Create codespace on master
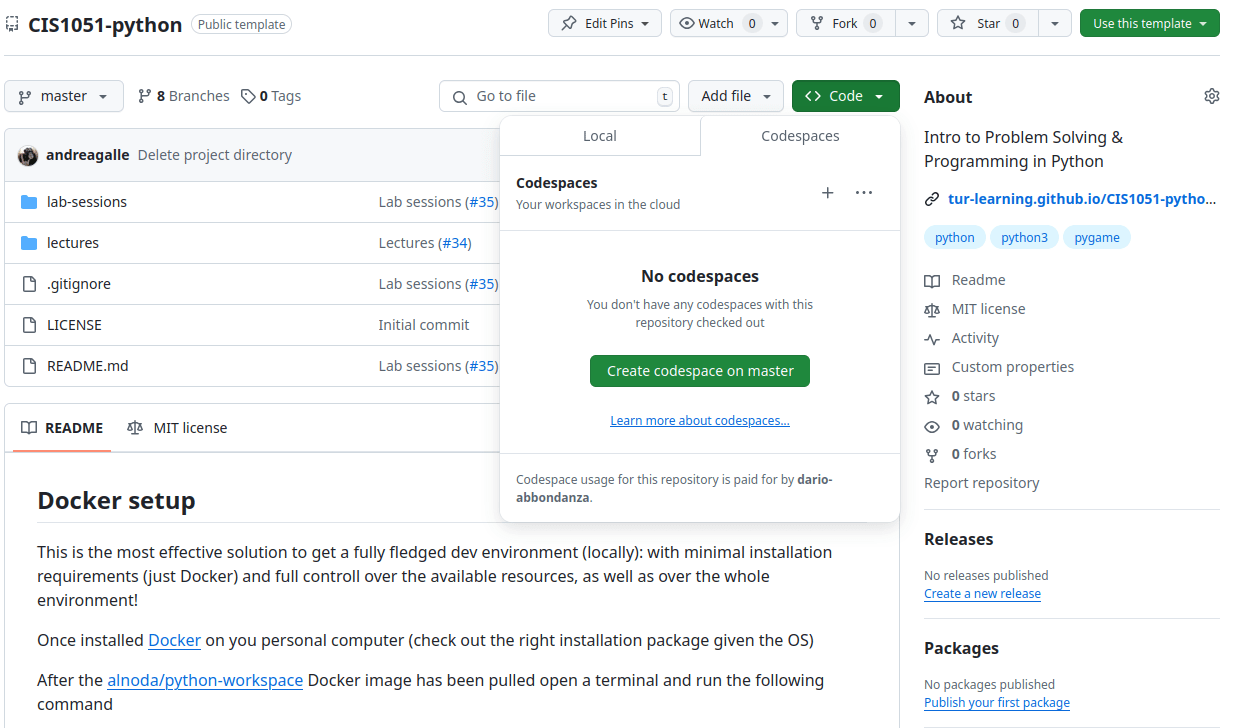1253x728 pixels. coord(700,371)
